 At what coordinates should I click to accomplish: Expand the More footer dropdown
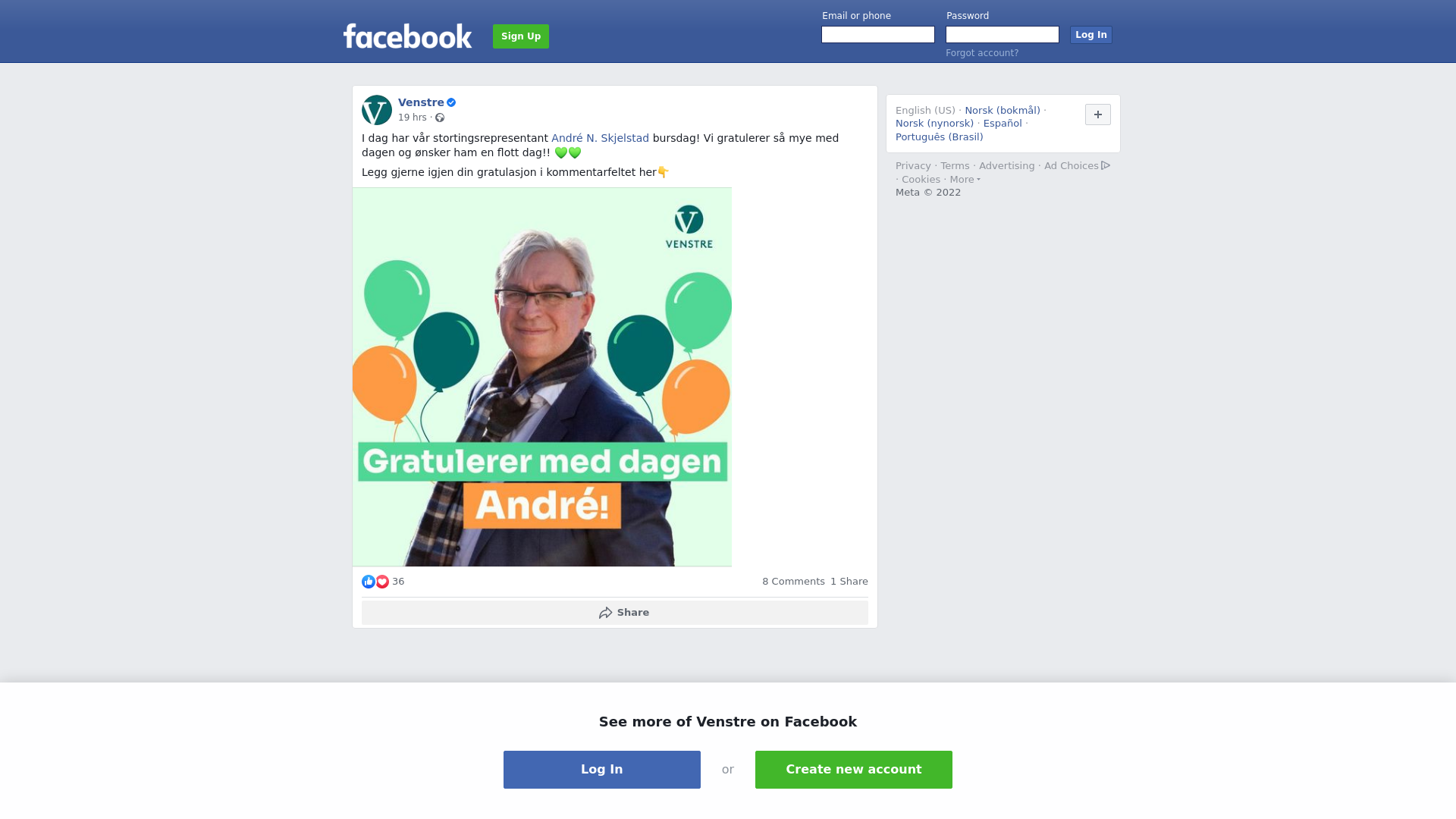[x=965, y=180]
